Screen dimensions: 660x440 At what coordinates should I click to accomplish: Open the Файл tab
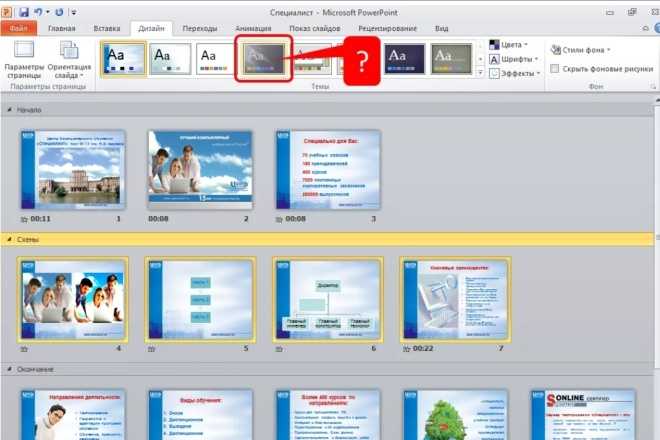19,28
